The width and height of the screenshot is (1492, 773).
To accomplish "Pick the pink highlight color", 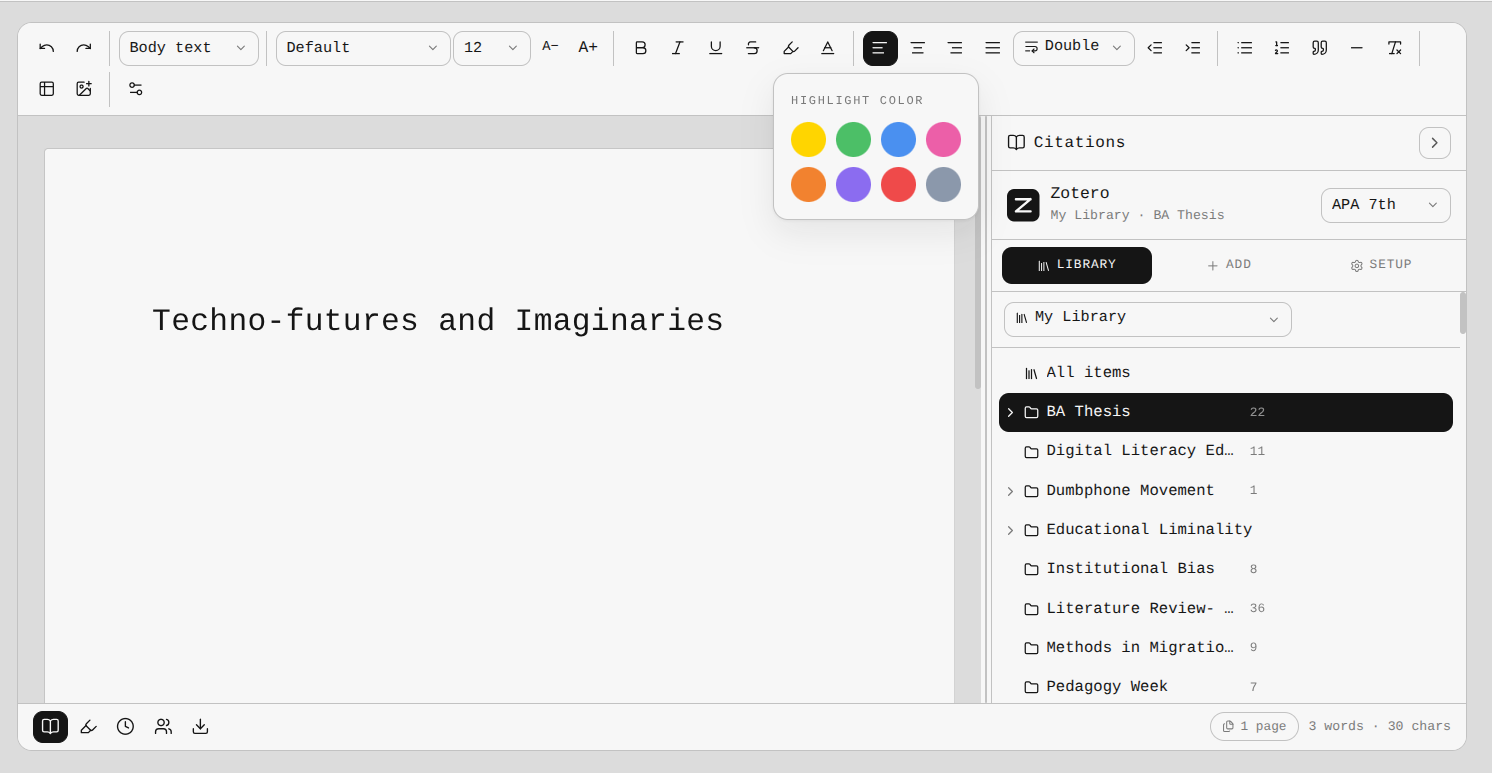I will pos(943,140).
